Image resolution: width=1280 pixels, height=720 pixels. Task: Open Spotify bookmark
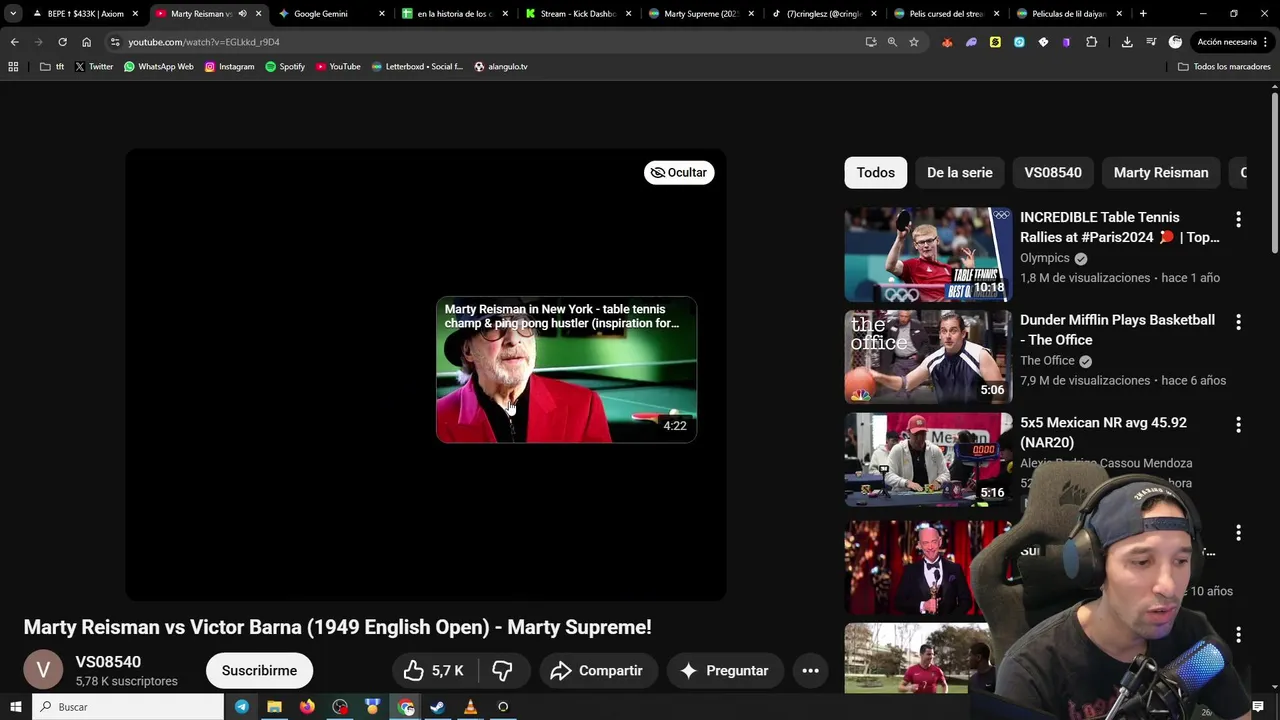click(285, 66)
